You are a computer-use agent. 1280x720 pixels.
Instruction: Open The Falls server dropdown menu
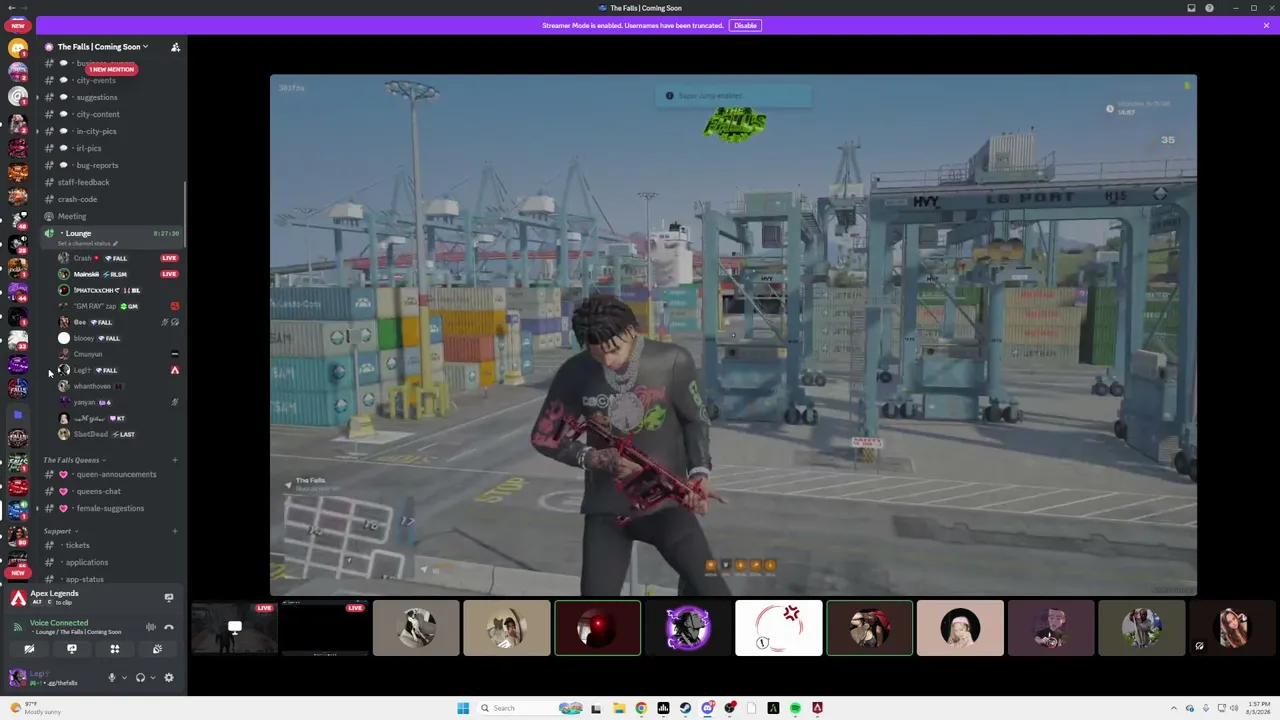pyautogui.click(x=103, y=47)
